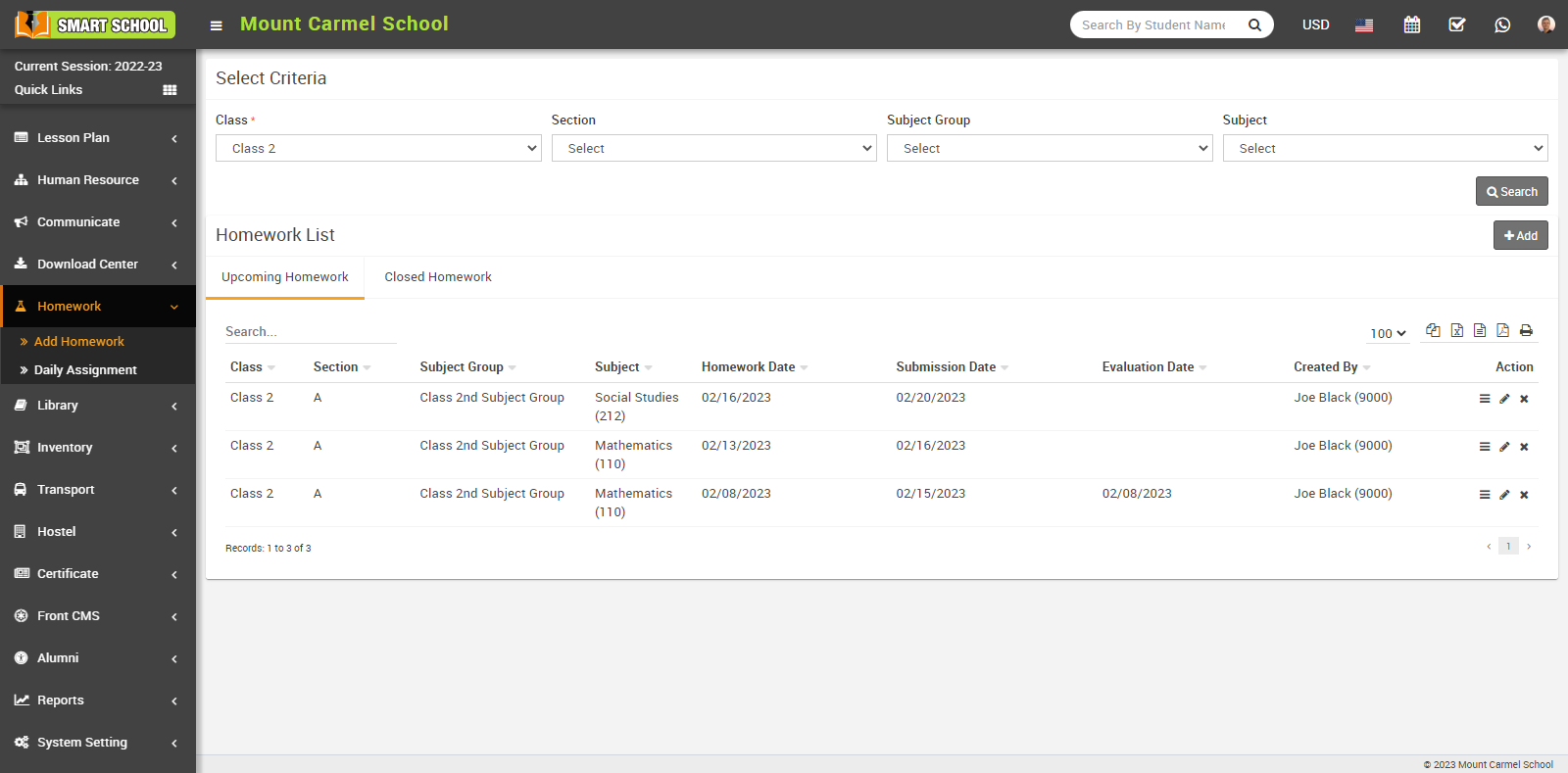Sort table by Submission Date column

pos(946,367)
